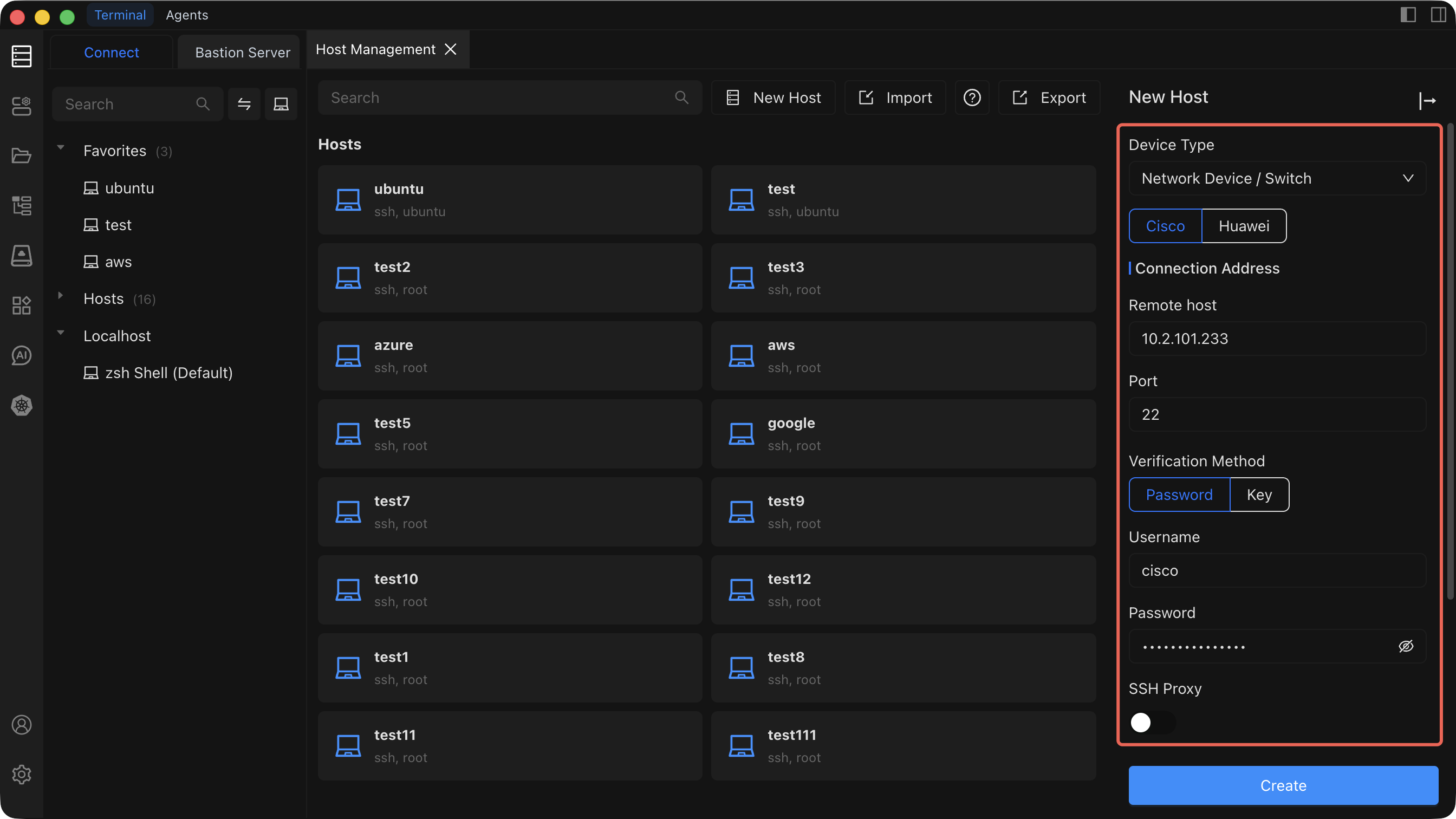
Task: Switch to Bastion Server tab
Action: pyautogui.click(x=243, y=53)
